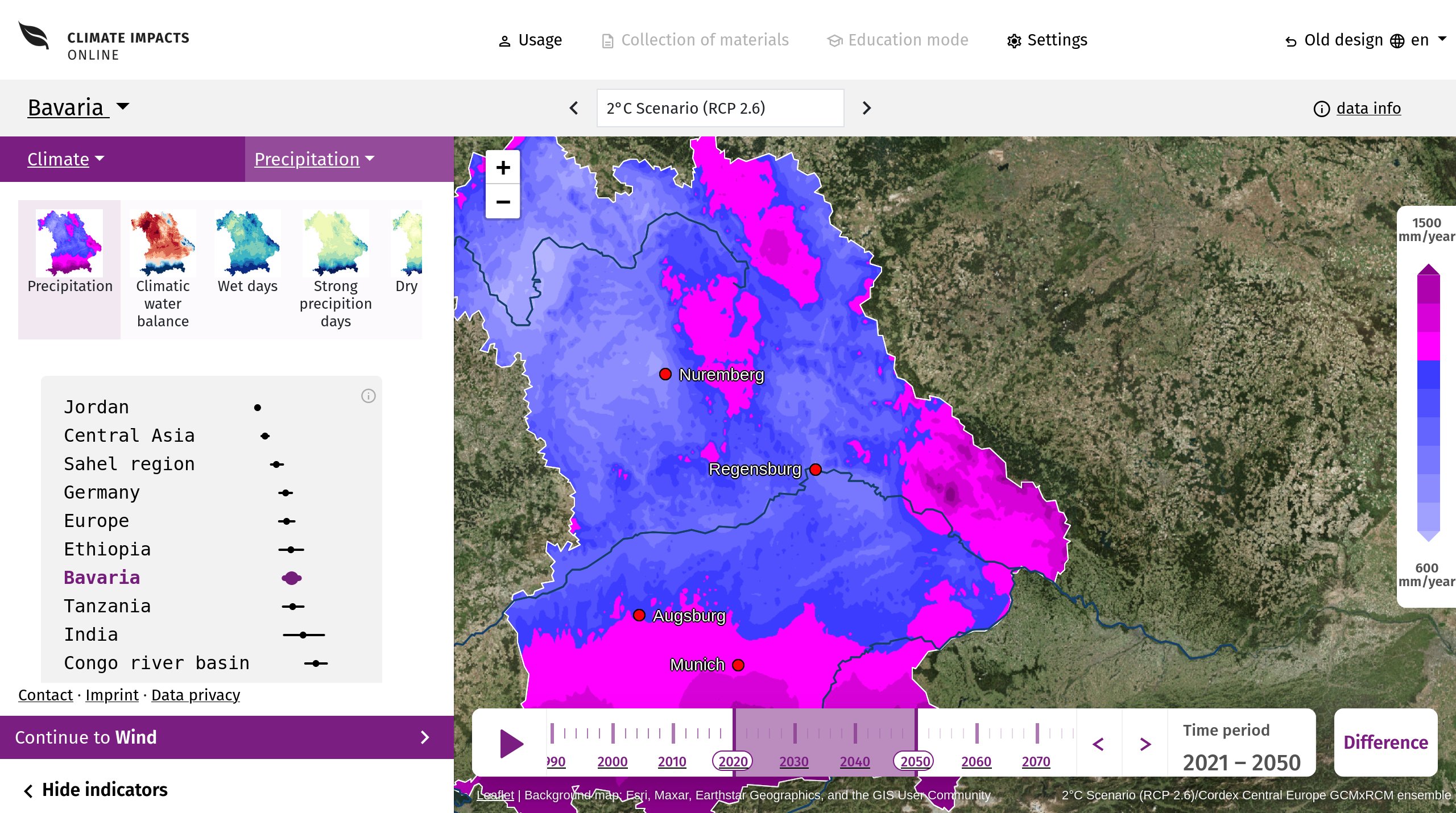Play the timeline animation

[511, 744]
